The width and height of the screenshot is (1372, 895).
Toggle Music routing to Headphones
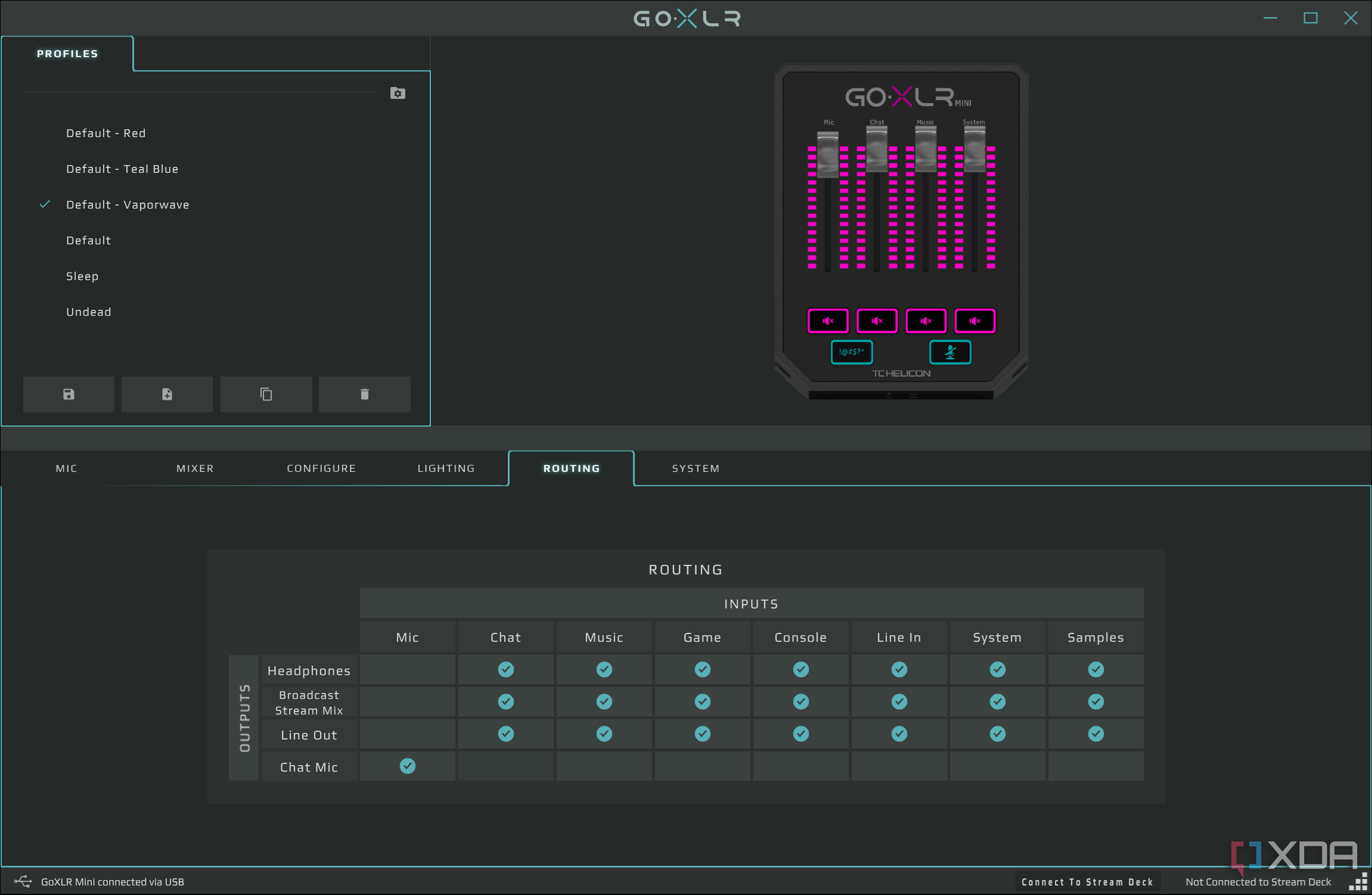point(604,670)
